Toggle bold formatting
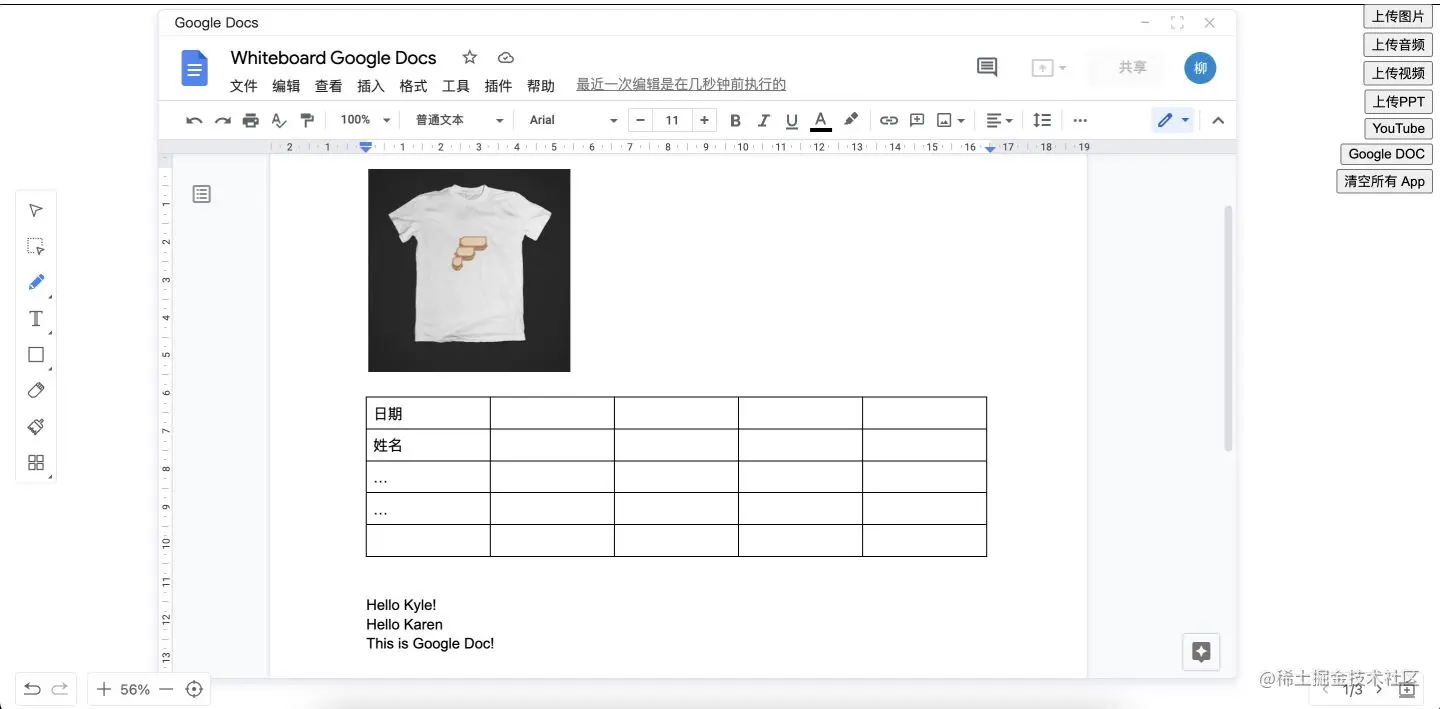Image resolution: width=1440 pixels, height=709 pixels. click(x=735, y=120)
